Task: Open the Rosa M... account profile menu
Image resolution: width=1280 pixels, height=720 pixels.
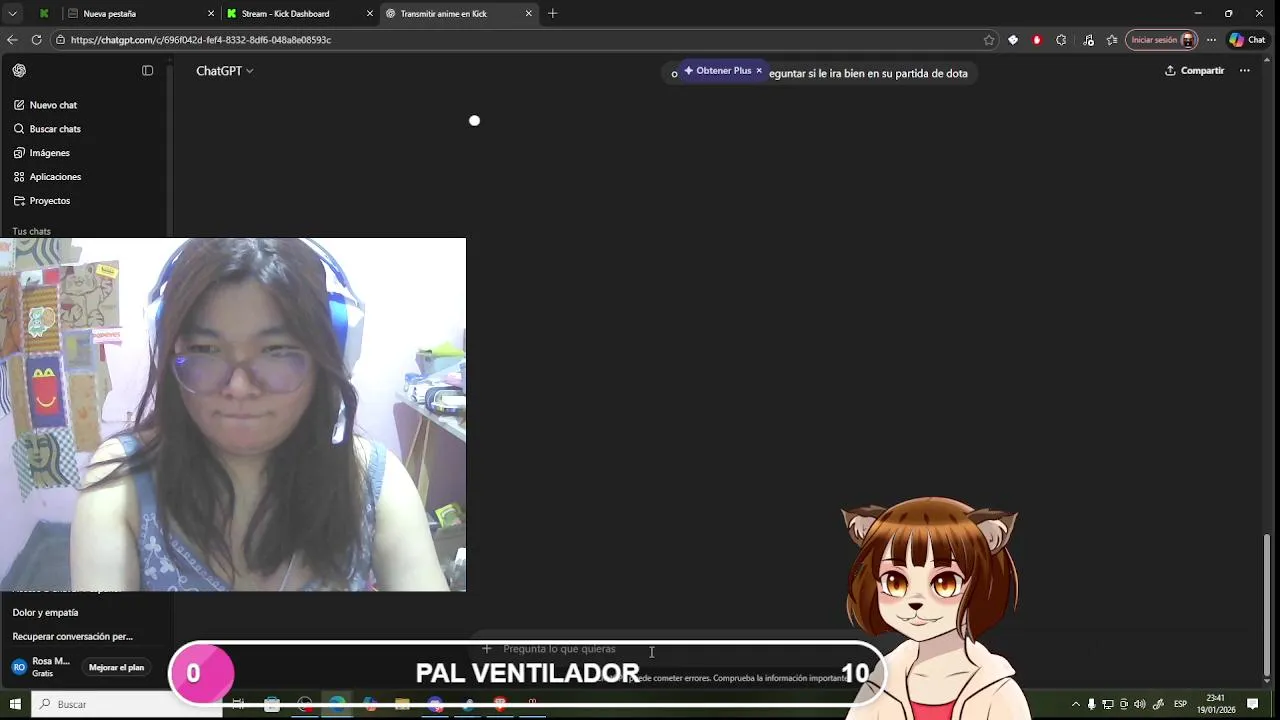Action: [x=41, y=667]
